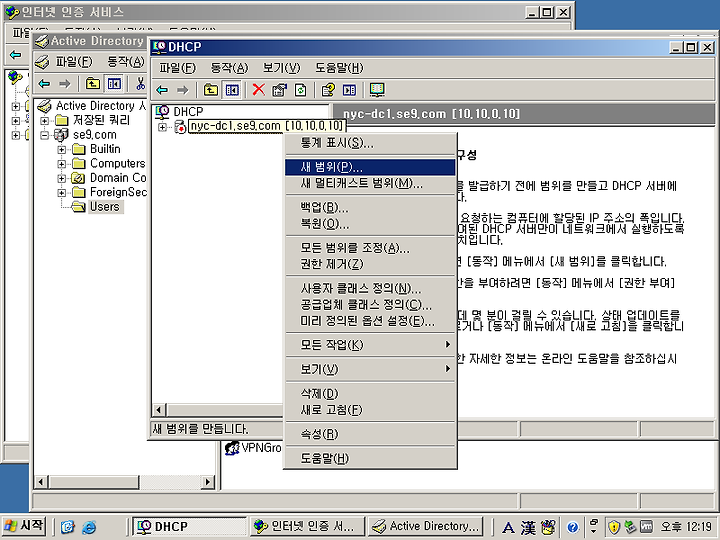Click the language bar A input mode icon
The height and width of the screenshot is (540, 720).
coord(508,527)
